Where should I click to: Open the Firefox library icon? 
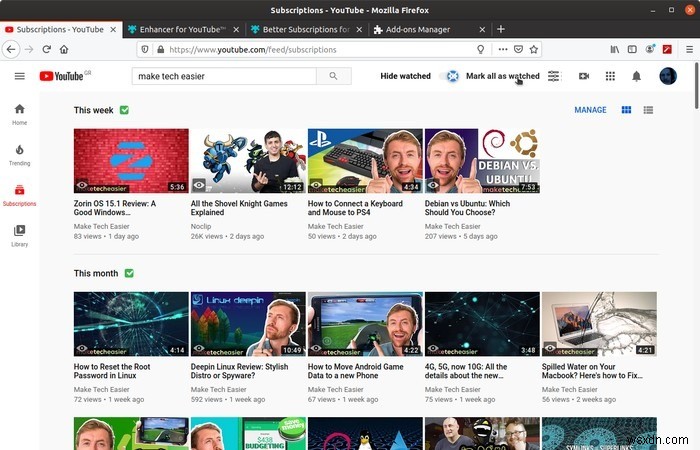pyautogui.click(x=615, y=50)
